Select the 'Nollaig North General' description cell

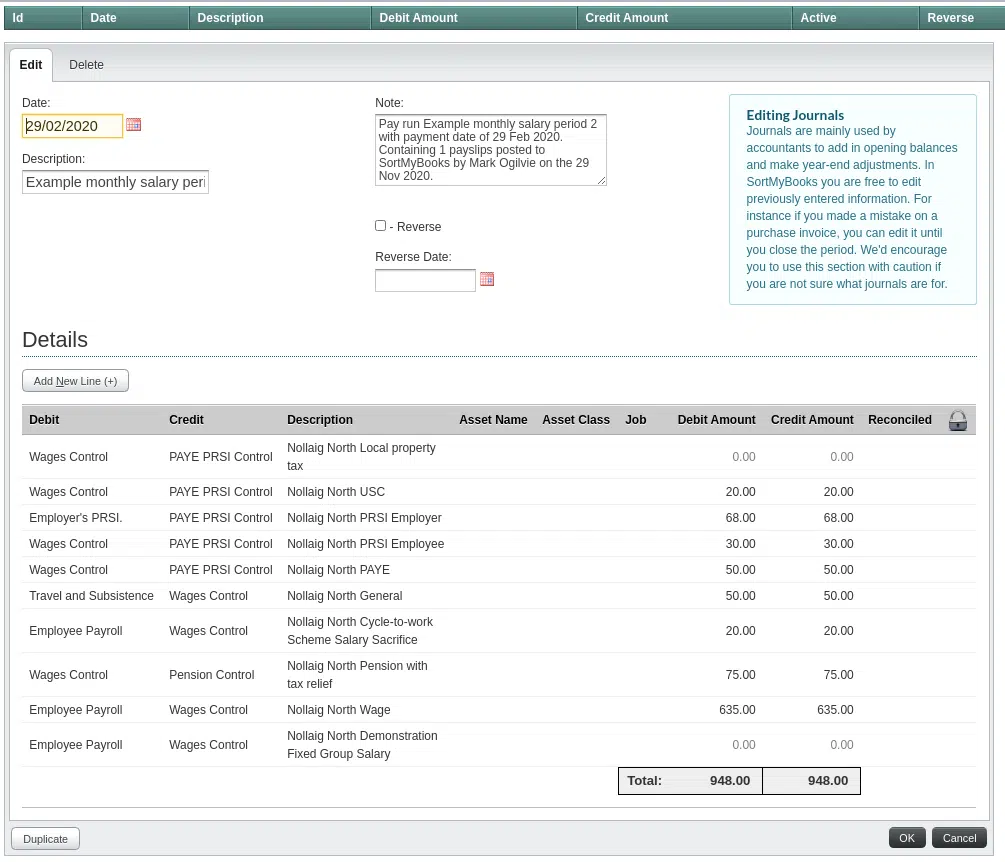(x=345, y=596)
